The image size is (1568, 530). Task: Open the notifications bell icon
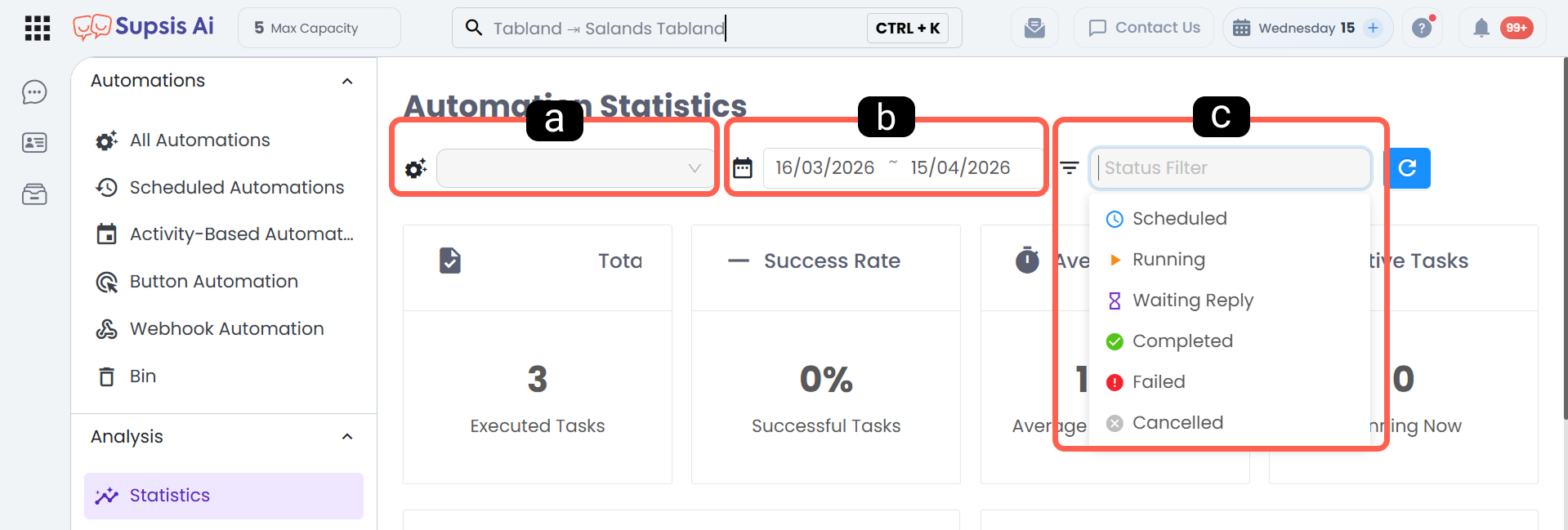(x=1481, y=29)
